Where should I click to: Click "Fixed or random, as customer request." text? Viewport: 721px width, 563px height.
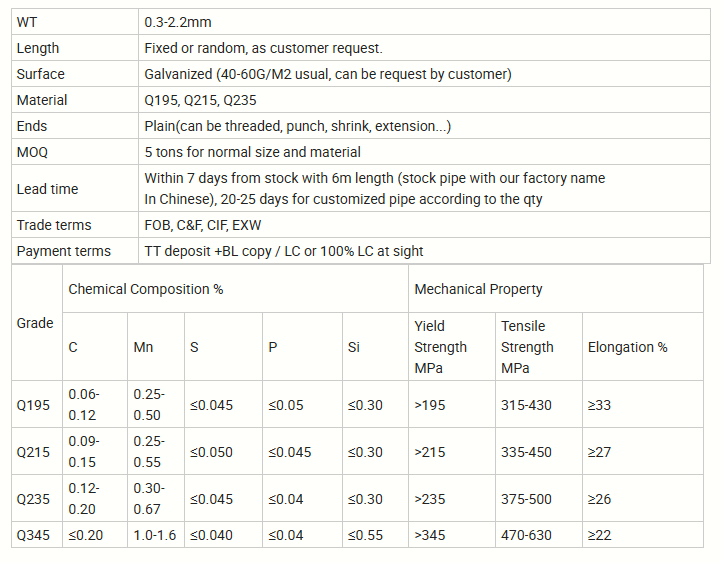tap(263, 48)
